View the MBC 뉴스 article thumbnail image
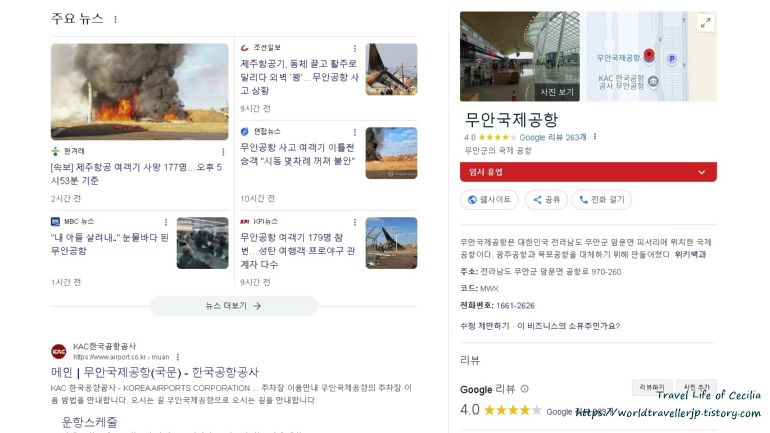Viewport: 770px width, 433px height. click(202, 243)
